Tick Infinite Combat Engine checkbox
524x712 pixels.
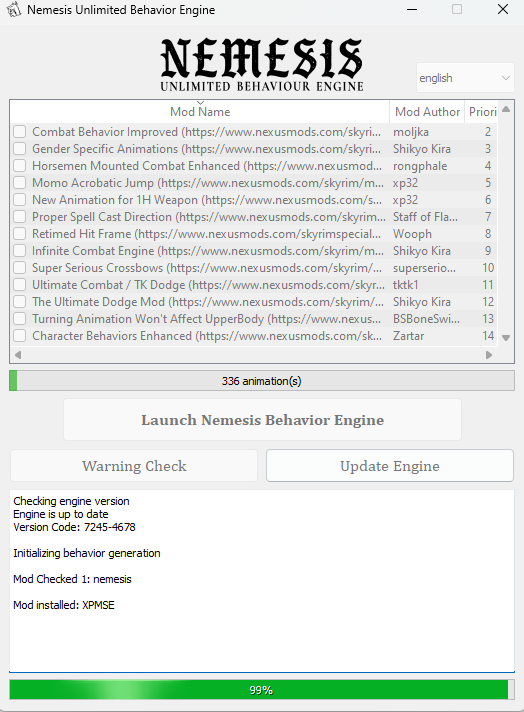[x=20, y=251]
